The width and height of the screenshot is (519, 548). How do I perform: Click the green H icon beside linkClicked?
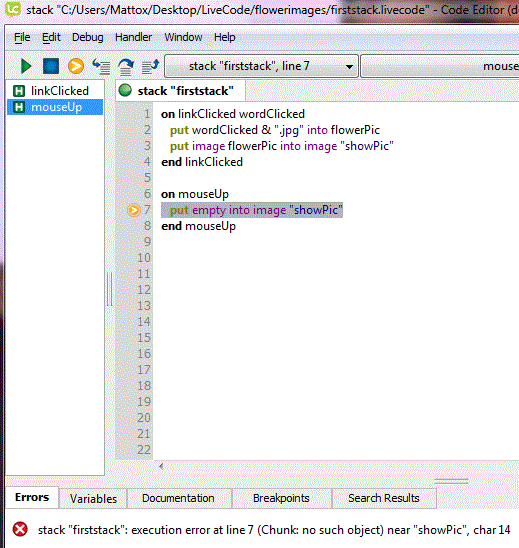coord(19,91)
